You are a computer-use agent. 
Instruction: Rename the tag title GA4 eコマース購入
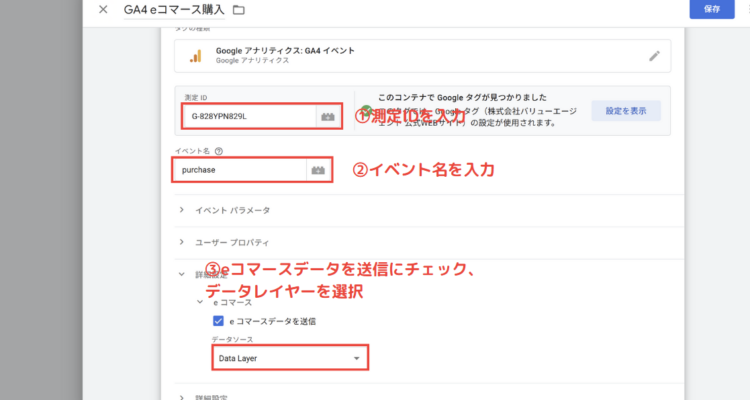174,10
